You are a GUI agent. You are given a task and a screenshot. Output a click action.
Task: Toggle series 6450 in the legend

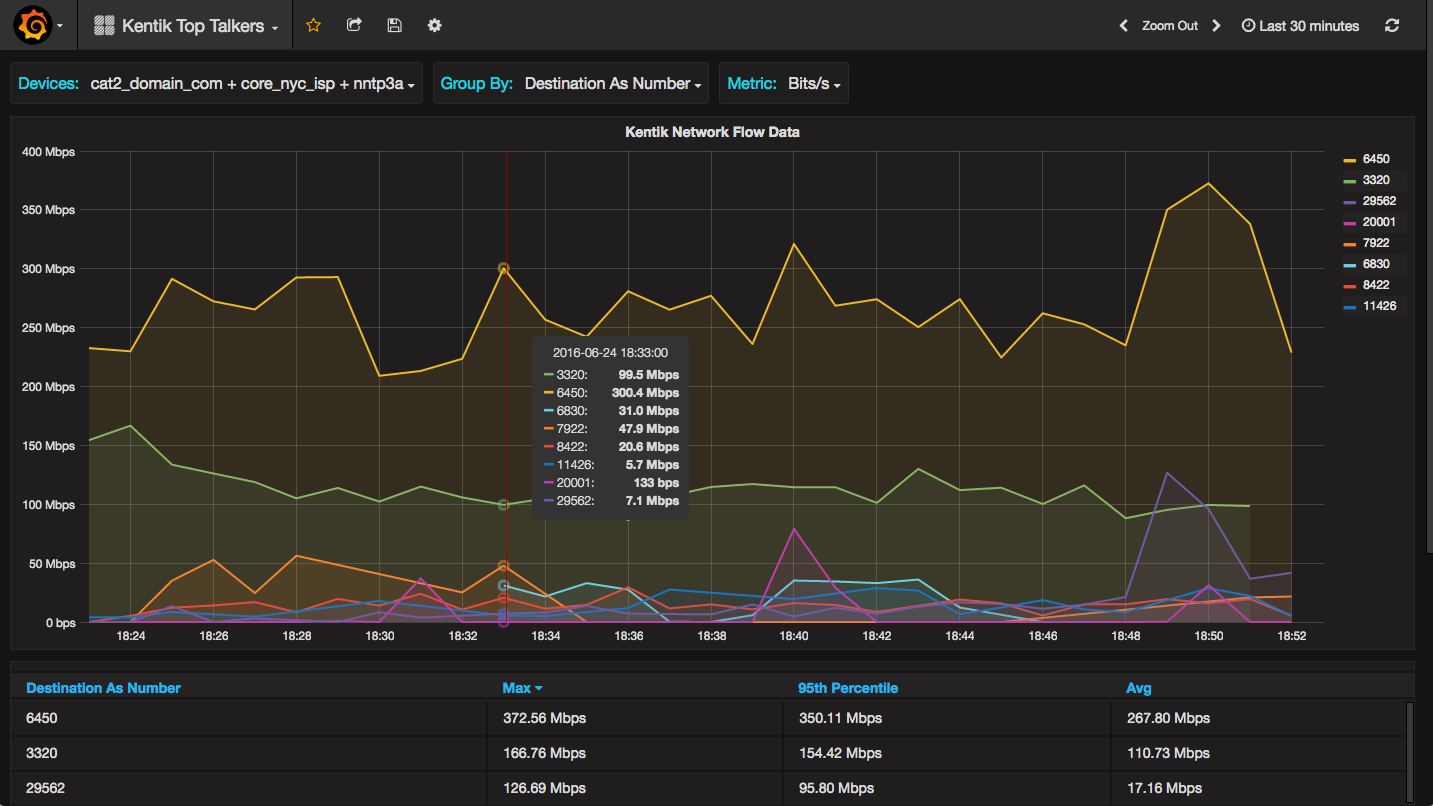(1375, 159)
